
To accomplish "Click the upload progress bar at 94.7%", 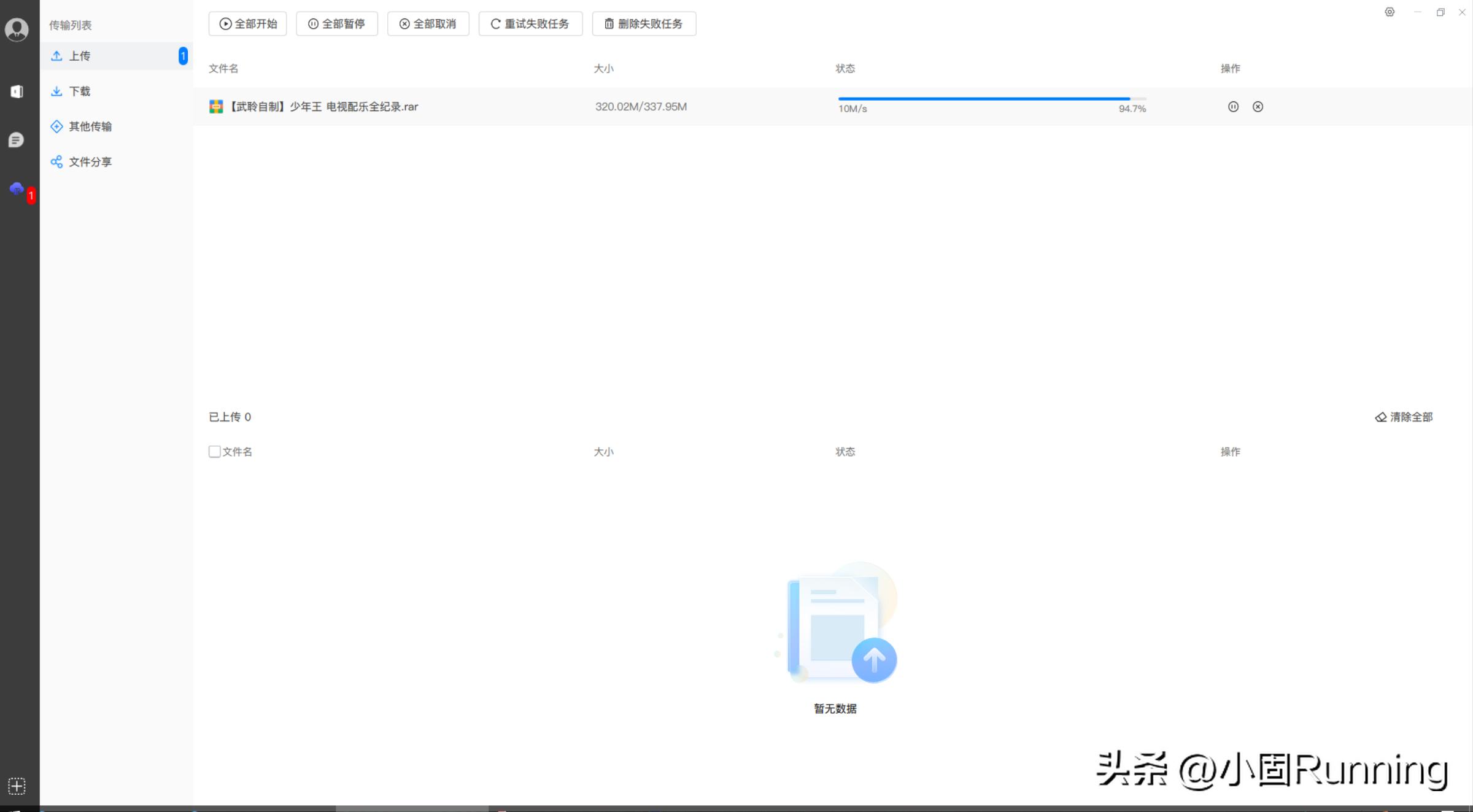I will click(982, 98).
